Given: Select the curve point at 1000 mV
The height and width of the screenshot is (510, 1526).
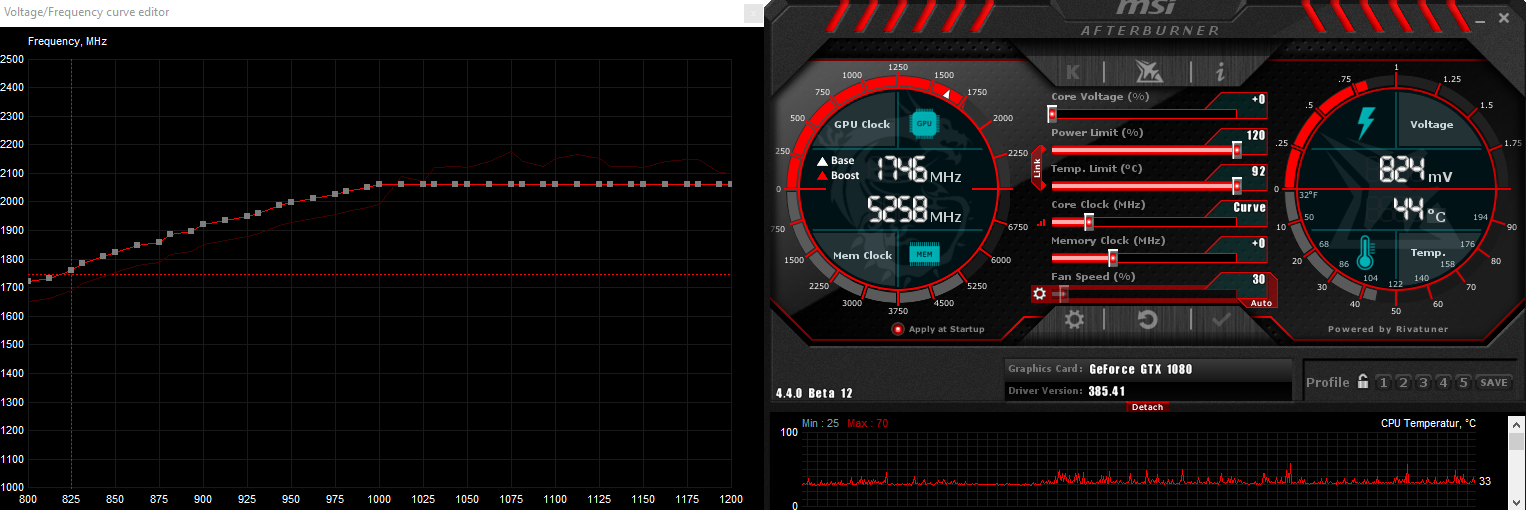Looking at the screenshot, I should coord(379,184).
